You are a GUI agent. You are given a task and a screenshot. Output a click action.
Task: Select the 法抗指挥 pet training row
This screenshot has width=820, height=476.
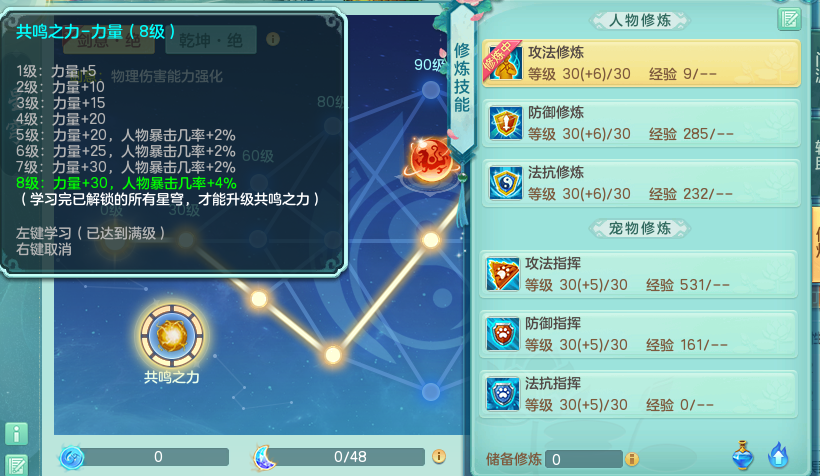pos(639,394)
